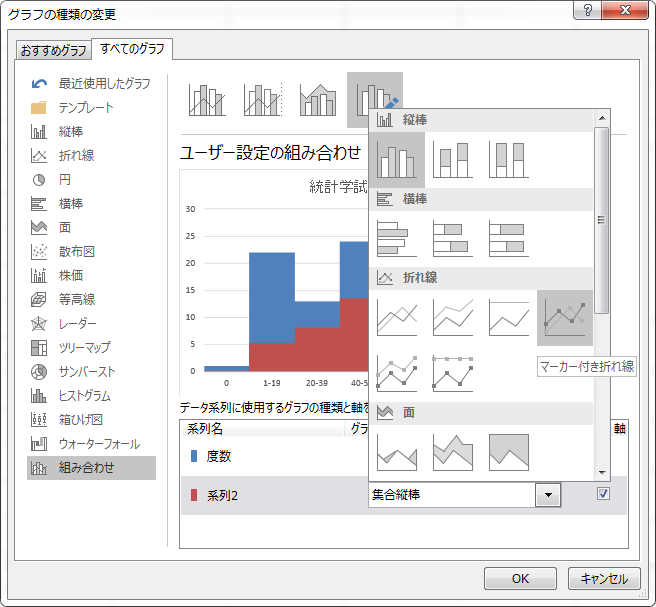656x607 pixels.
Task: Open the 株価 chart category
Action: click(x=91, y=275)
